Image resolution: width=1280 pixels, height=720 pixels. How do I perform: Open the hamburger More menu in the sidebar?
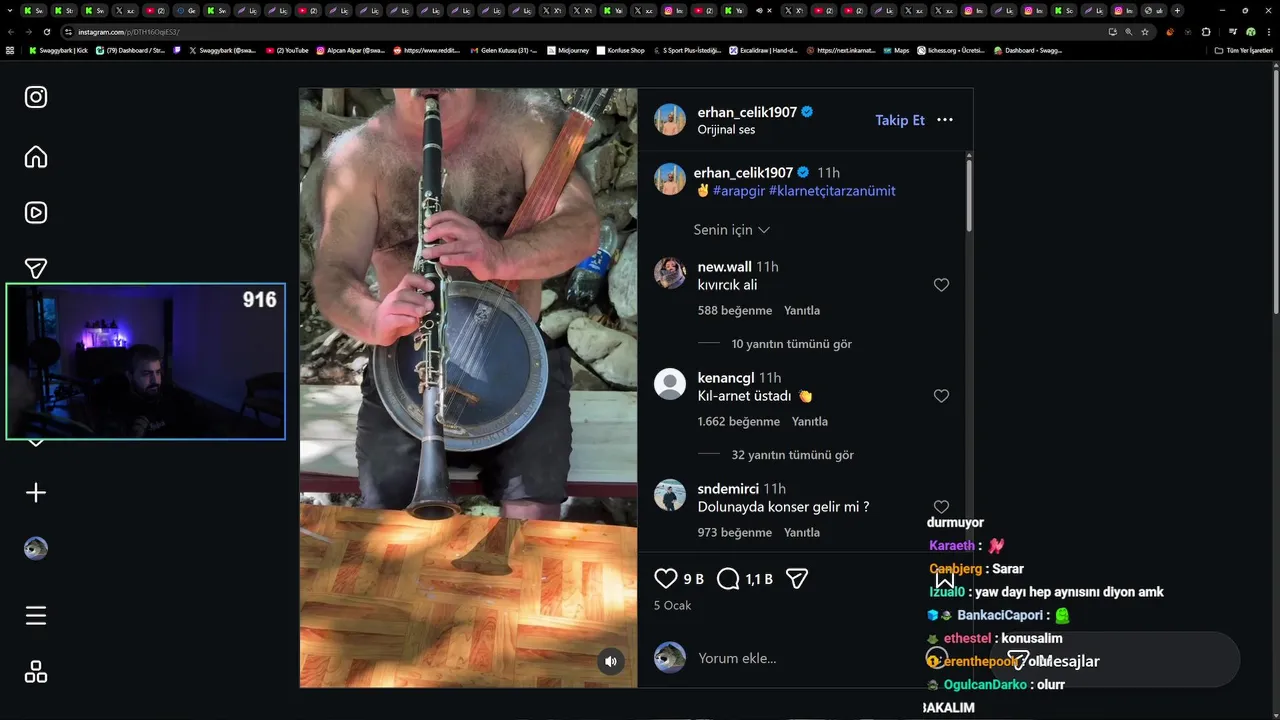pos(36,616)
